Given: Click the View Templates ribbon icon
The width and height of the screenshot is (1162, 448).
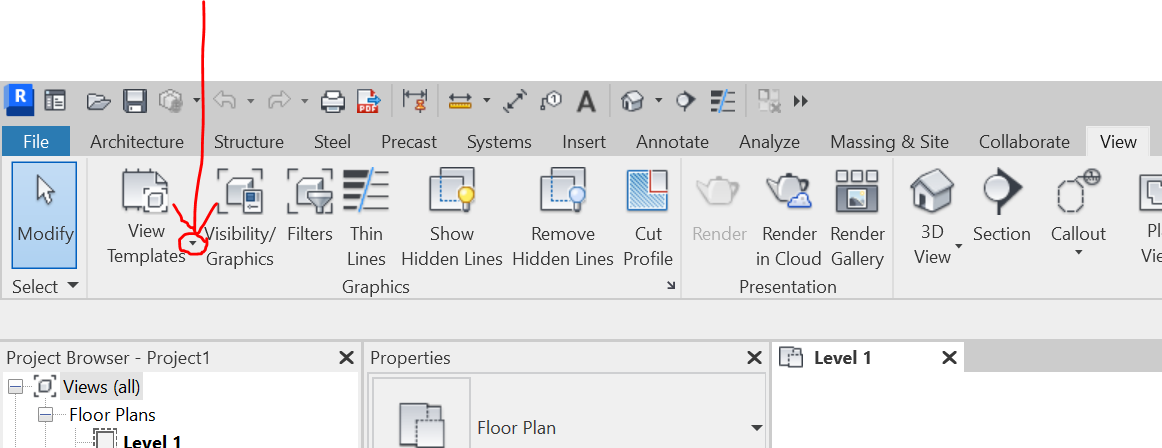Looking at the screenshot, I should 146,191.
